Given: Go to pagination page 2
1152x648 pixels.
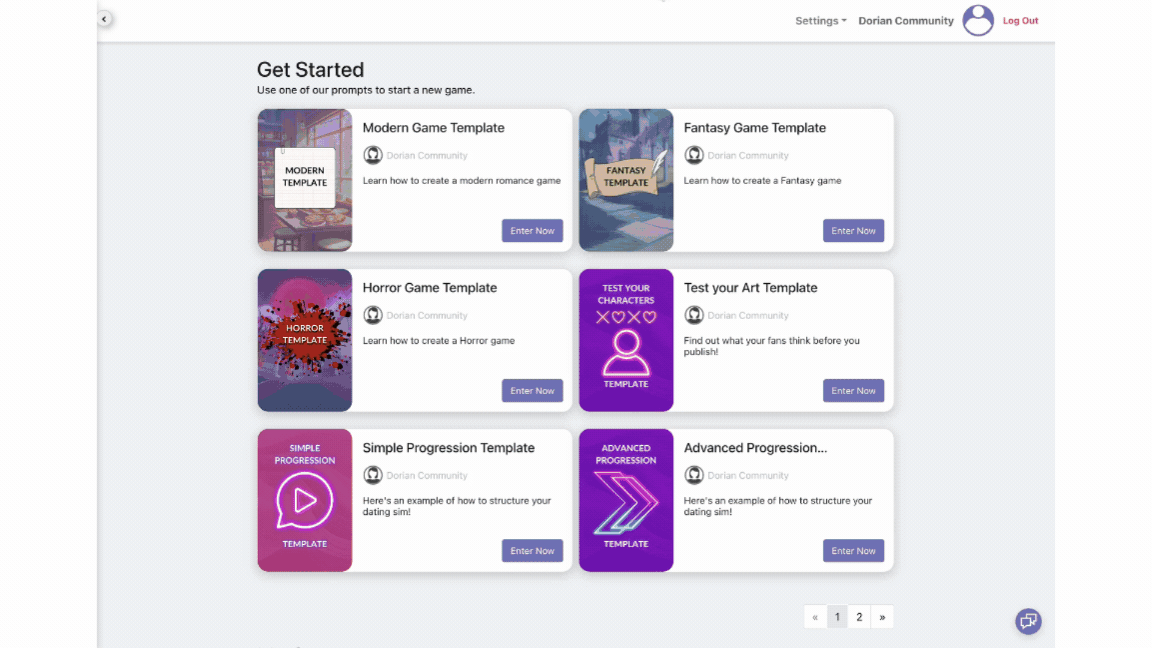Looking at the screenshot, I should pyautogui.click(x=859, y=617).
